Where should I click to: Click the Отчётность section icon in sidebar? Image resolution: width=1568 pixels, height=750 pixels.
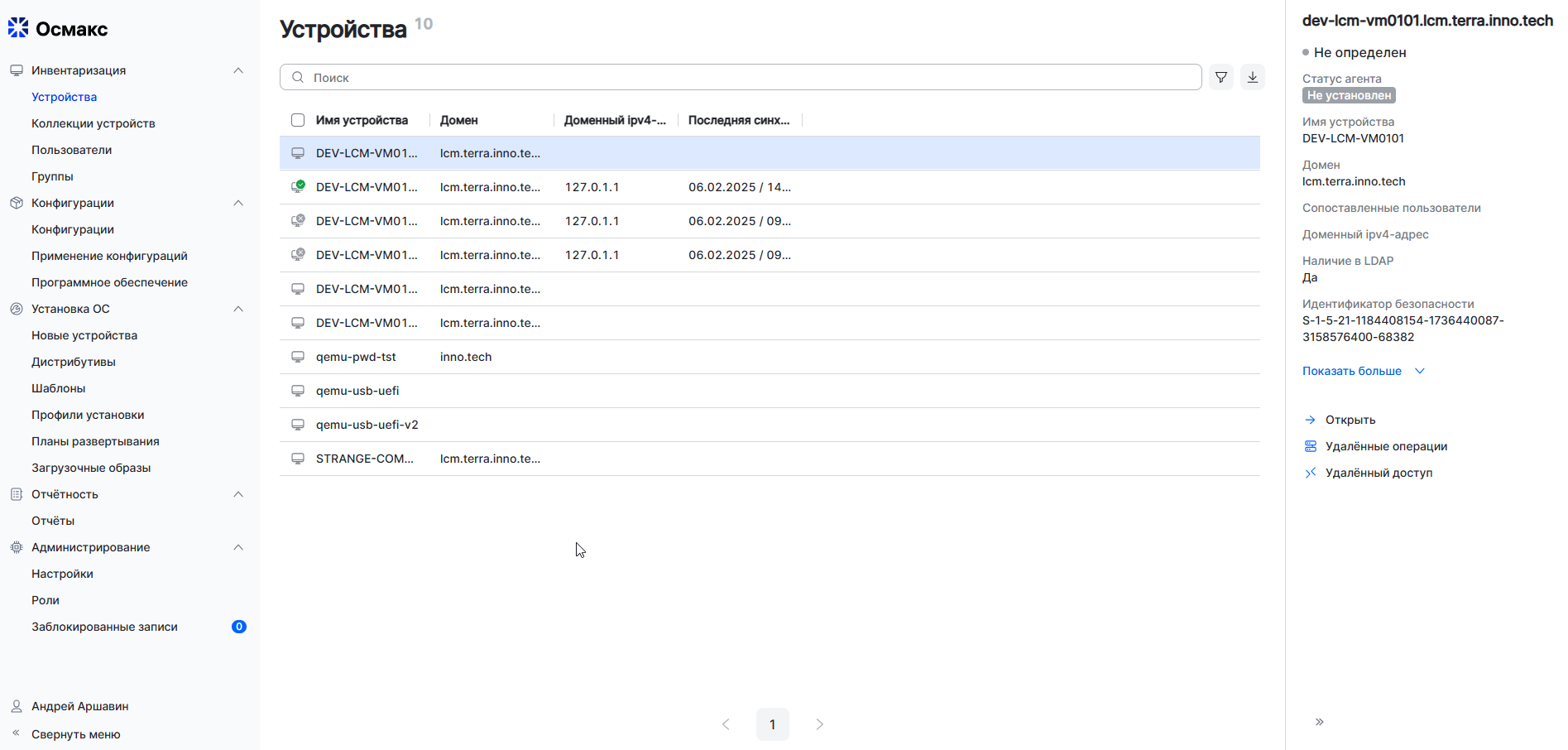tap(17, 494)
